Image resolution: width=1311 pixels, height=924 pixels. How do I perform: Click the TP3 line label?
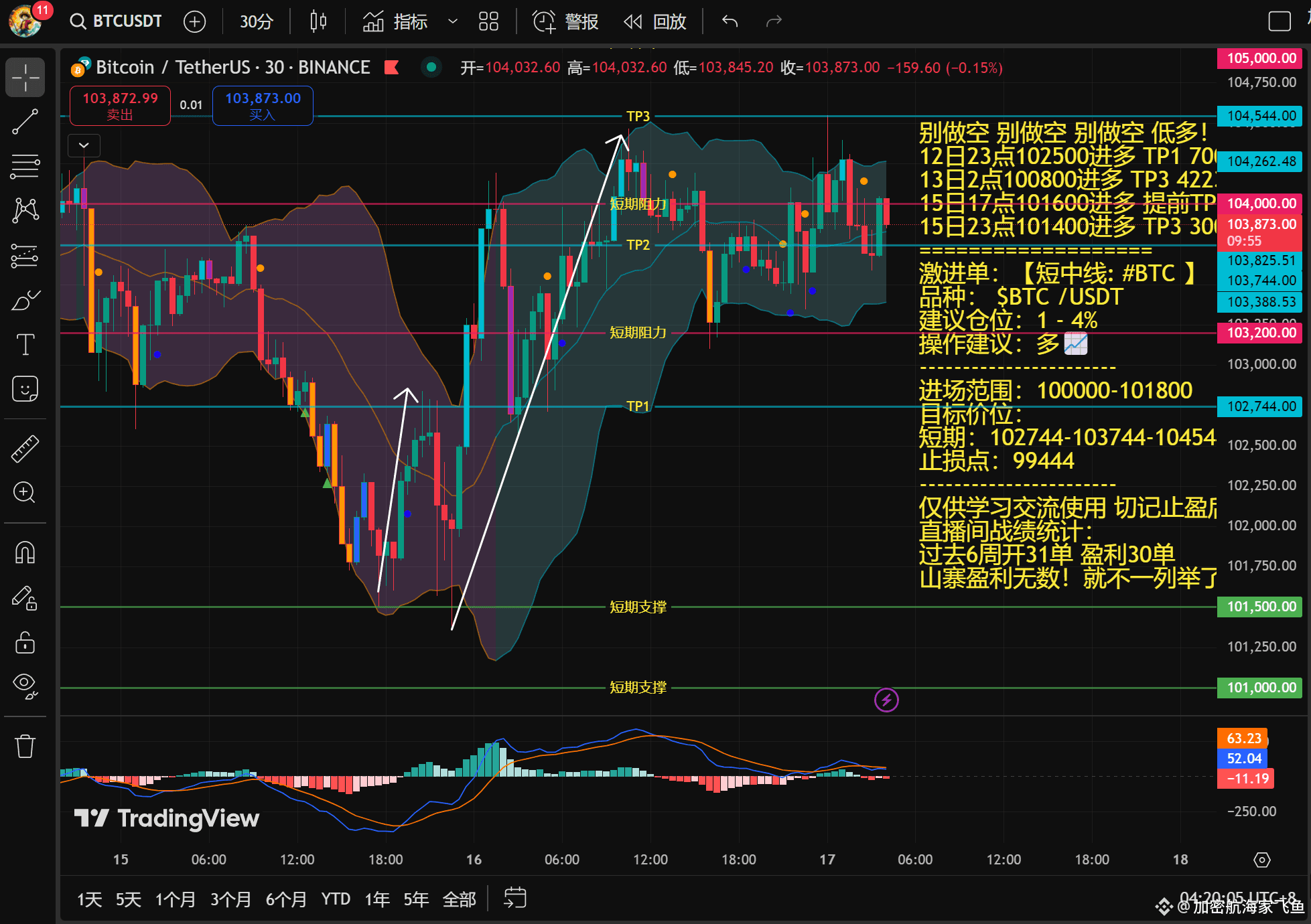[638, 116]
